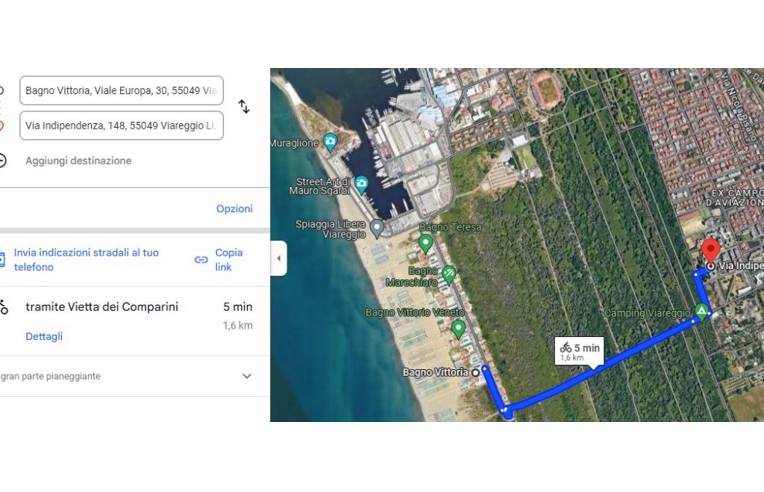The height and width of the screenshot is (492, 764).
Task: Expand the 'gran parte pianeggiante' elevation section
Action: pos(247,376)
